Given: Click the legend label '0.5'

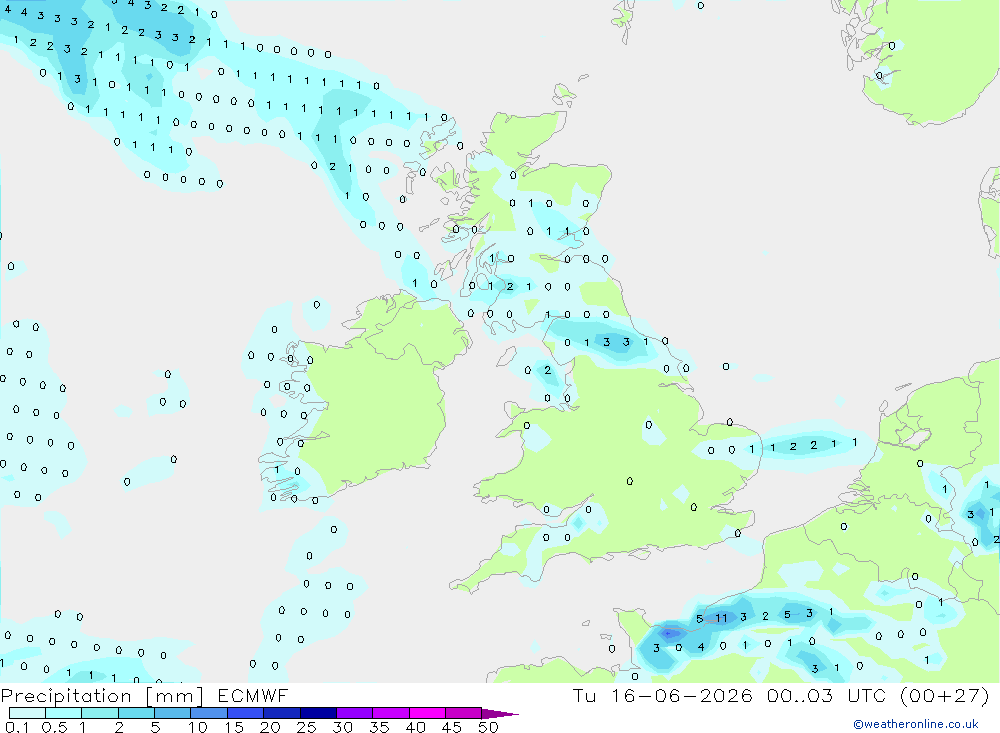Looking at the screenshot, I should coord(54,727).
